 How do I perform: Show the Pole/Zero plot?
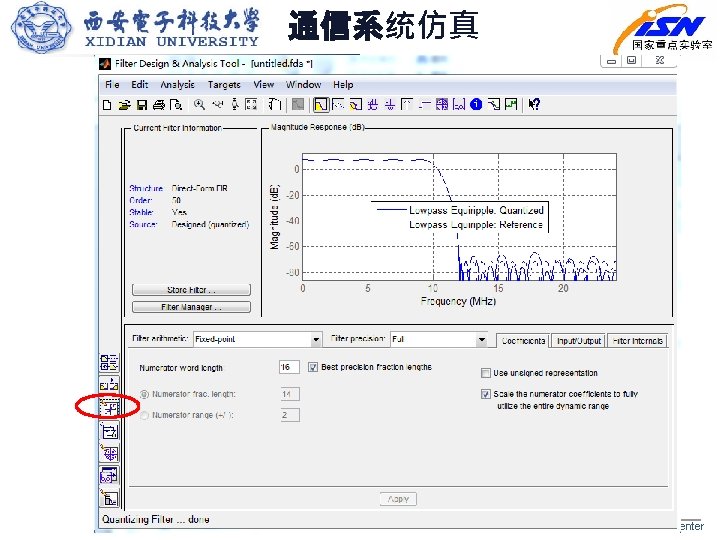[x=442, y=105]
